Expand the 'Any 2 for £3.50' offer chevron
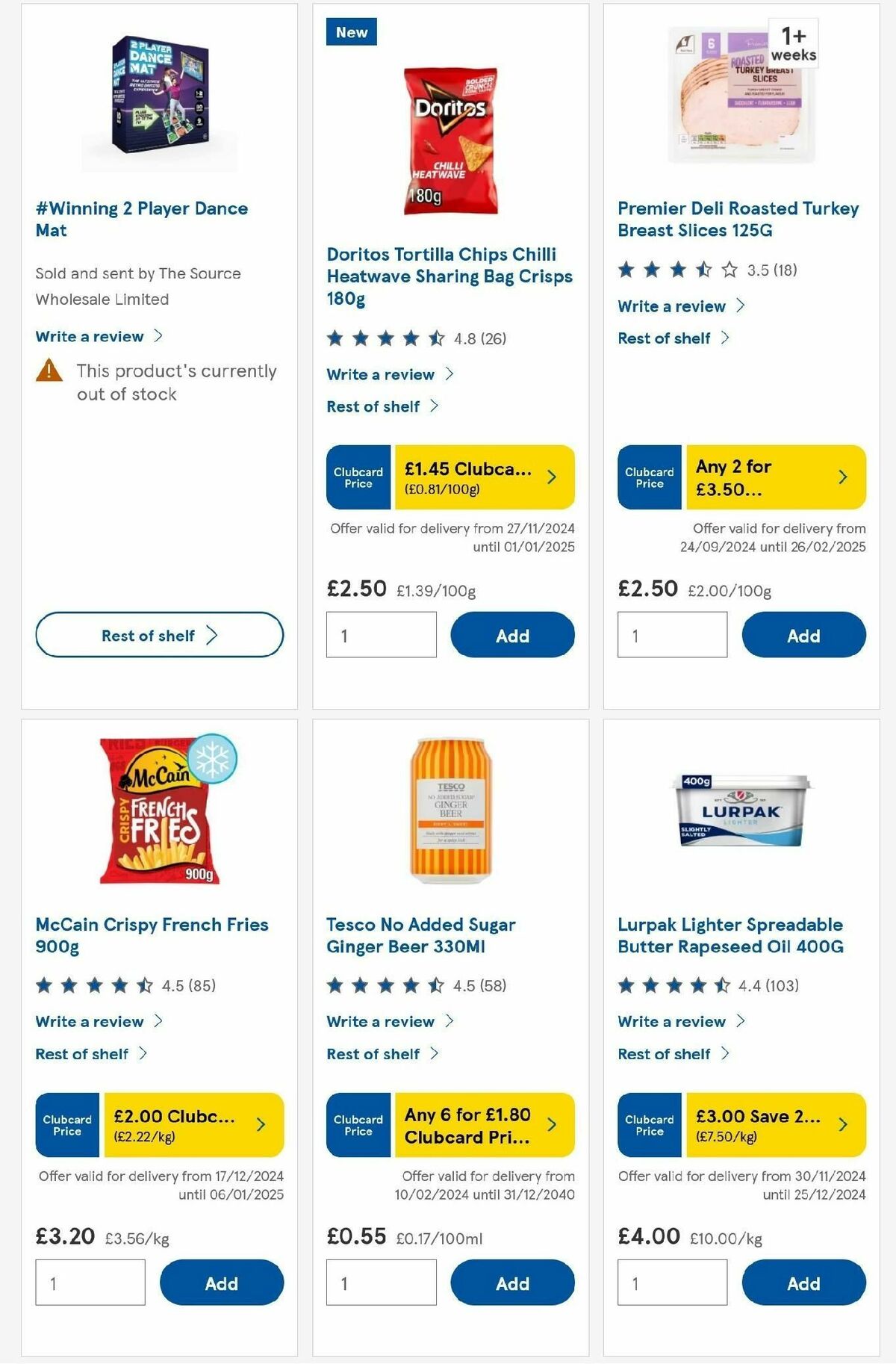This screenshot has height=1364, width=896. (x=842, y=475)
